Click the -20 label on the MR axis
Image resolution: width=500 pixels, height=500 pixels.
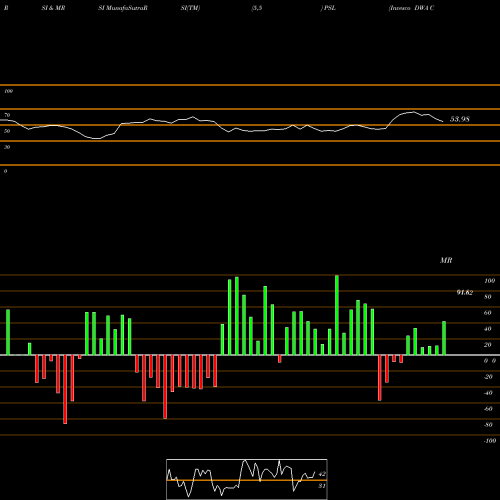click(x=488, y=377)
